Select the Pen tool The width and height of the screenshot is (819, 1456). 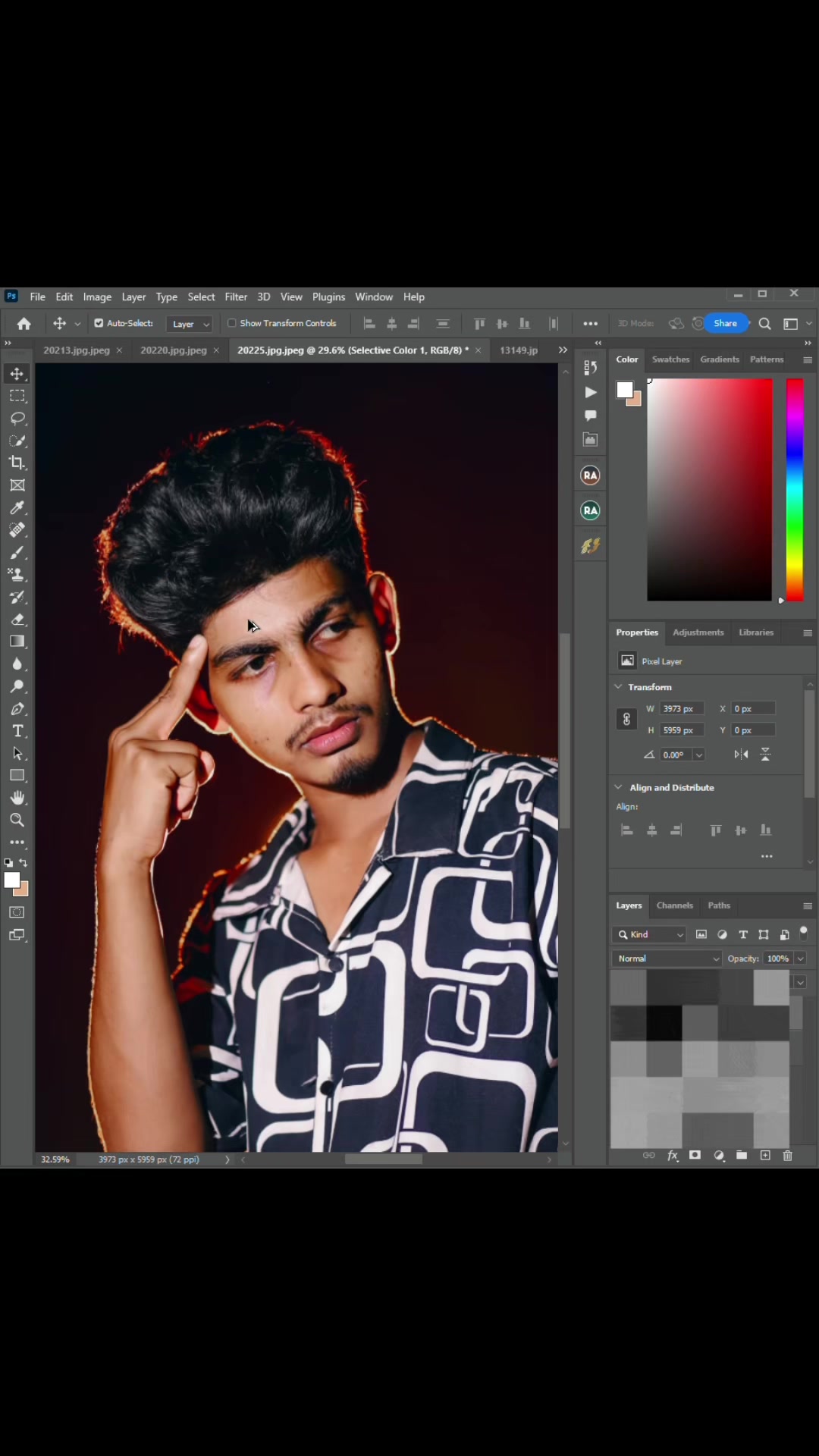tap(17, 709)
